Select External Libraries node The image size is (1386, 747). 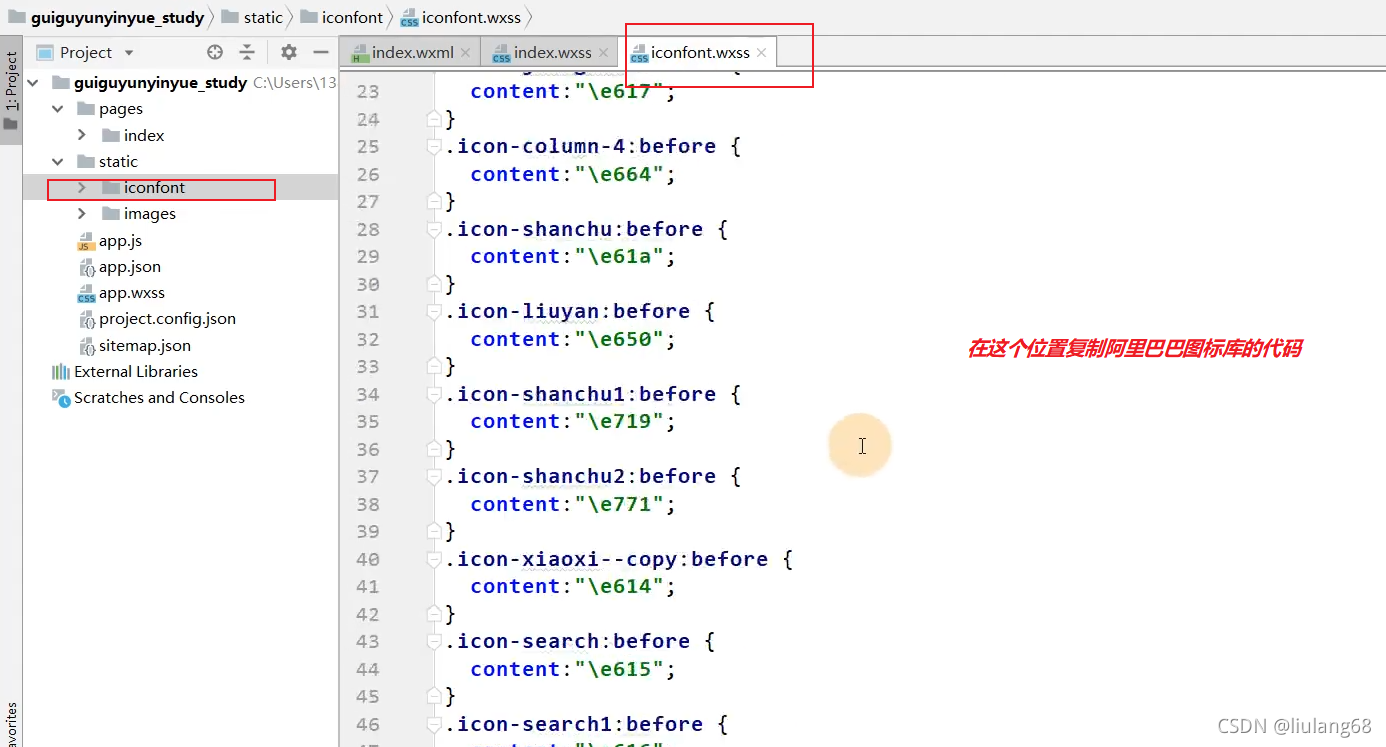[x=136, y=371]
